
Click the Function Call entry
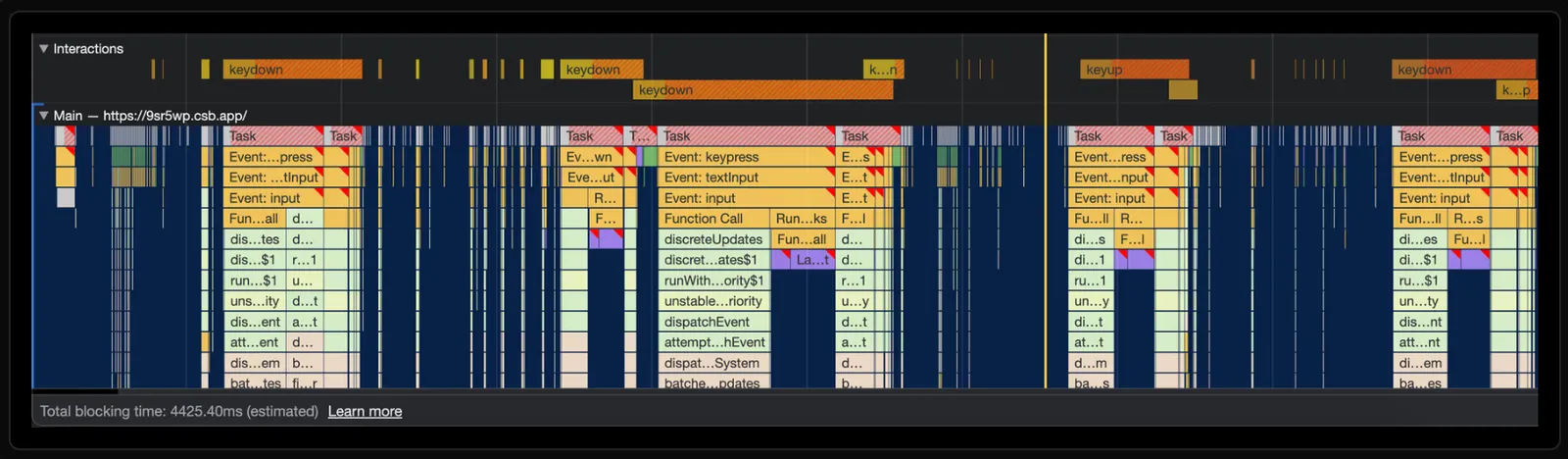click(x=714, y=219)
